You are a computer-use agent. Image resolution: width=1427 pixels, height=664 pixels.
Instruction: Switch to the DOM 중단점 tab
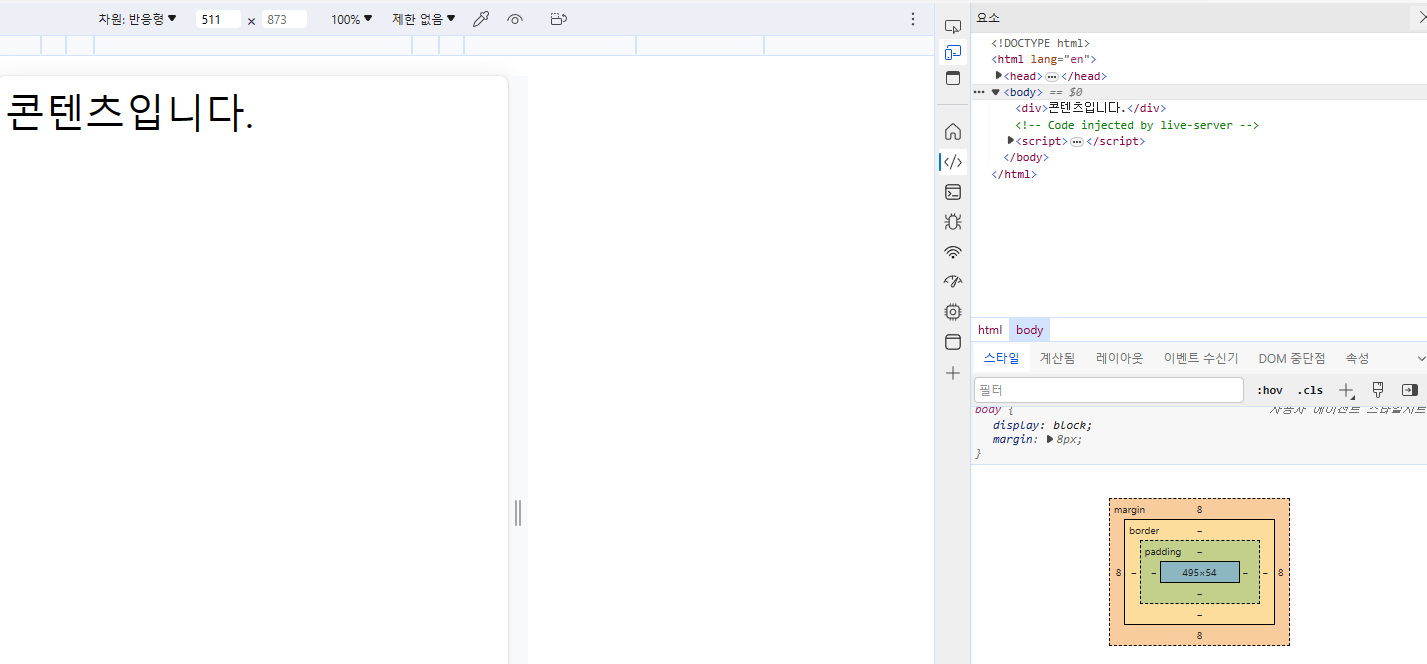coord(1291,358)
